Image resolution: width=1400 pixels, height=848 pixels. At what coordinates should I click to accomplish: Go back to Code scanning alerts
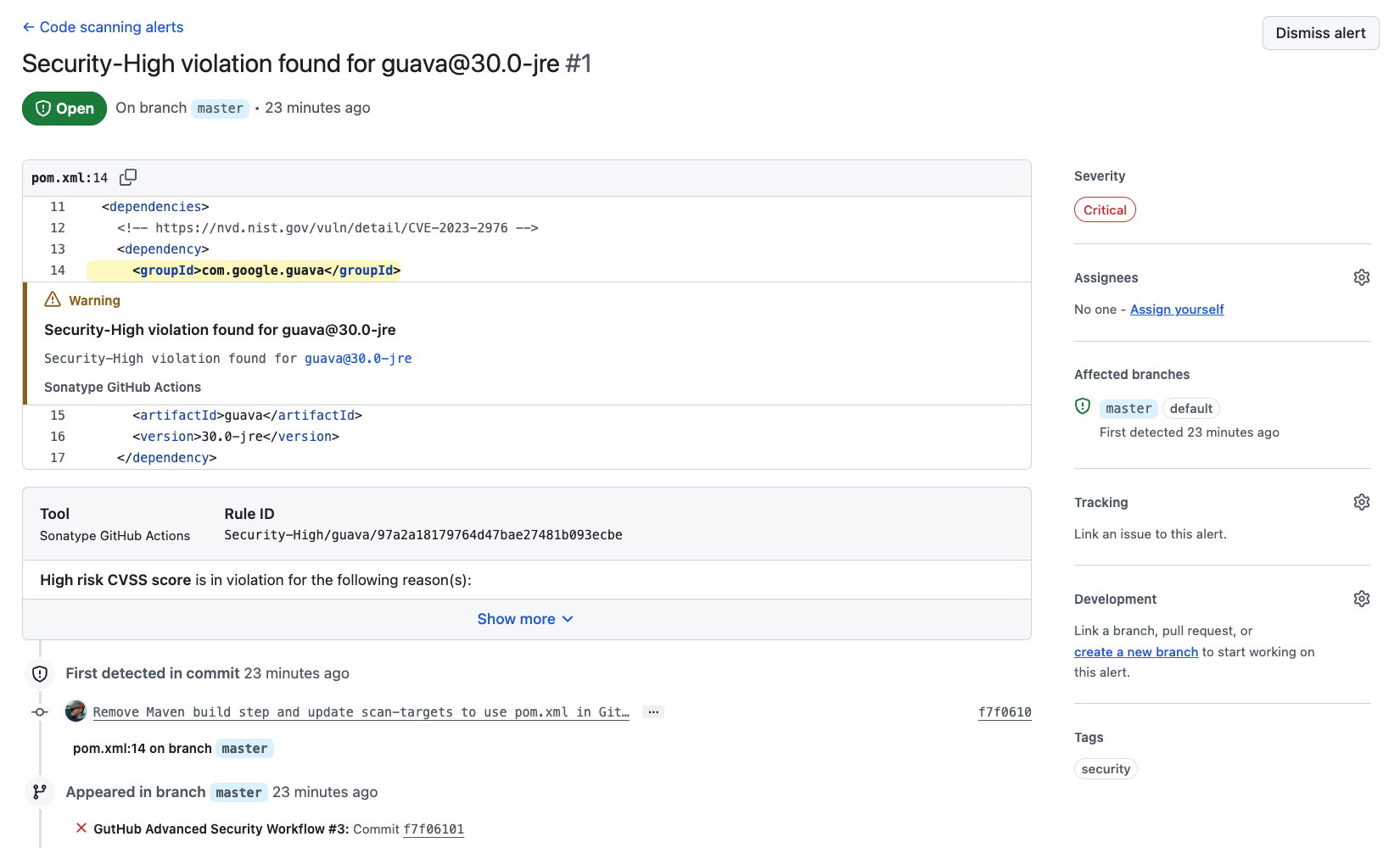[103, 27]
